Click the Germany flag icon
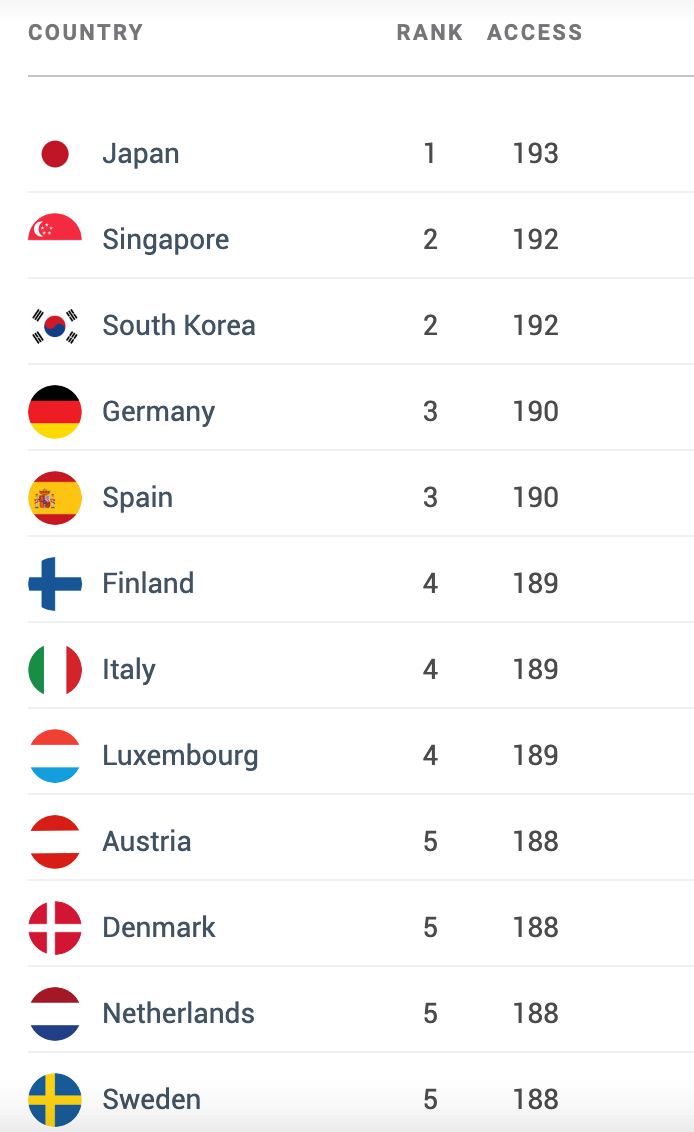Viewport: 694px width, 1132px height. [55, 412]
